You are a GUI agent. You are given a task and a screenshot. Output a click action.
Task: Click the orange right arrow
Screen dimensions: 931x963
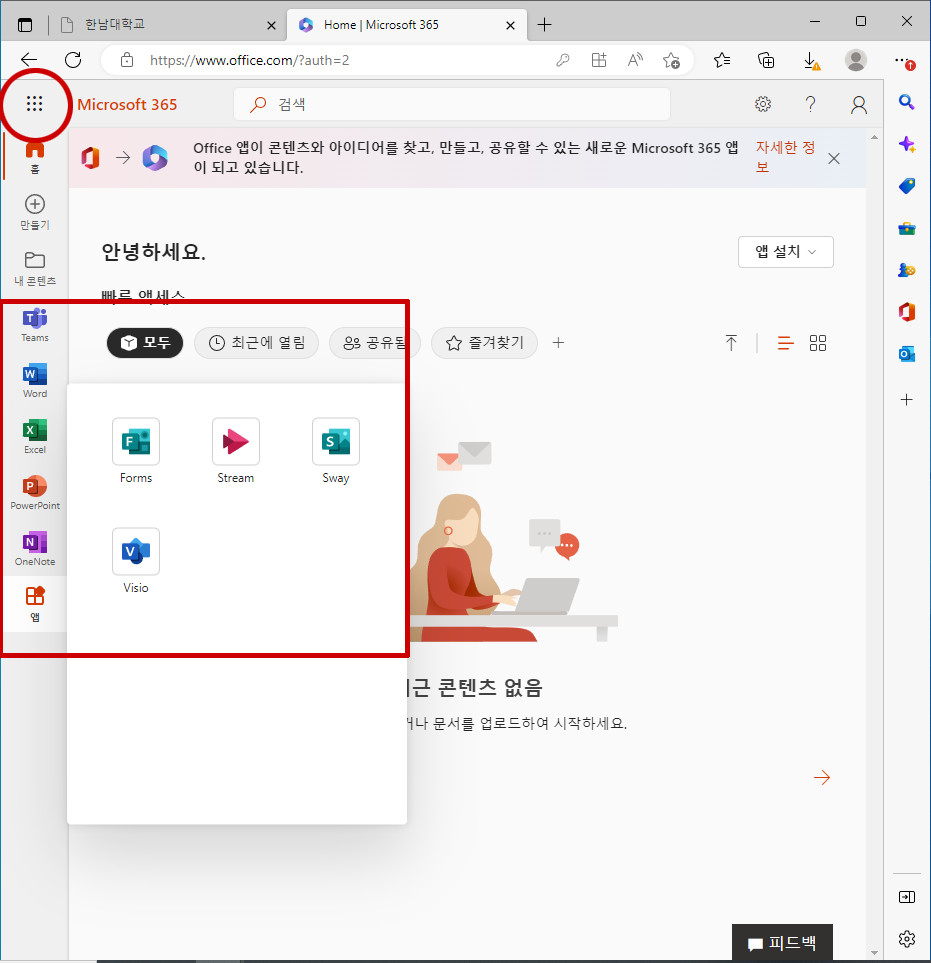tap(822, 778)
